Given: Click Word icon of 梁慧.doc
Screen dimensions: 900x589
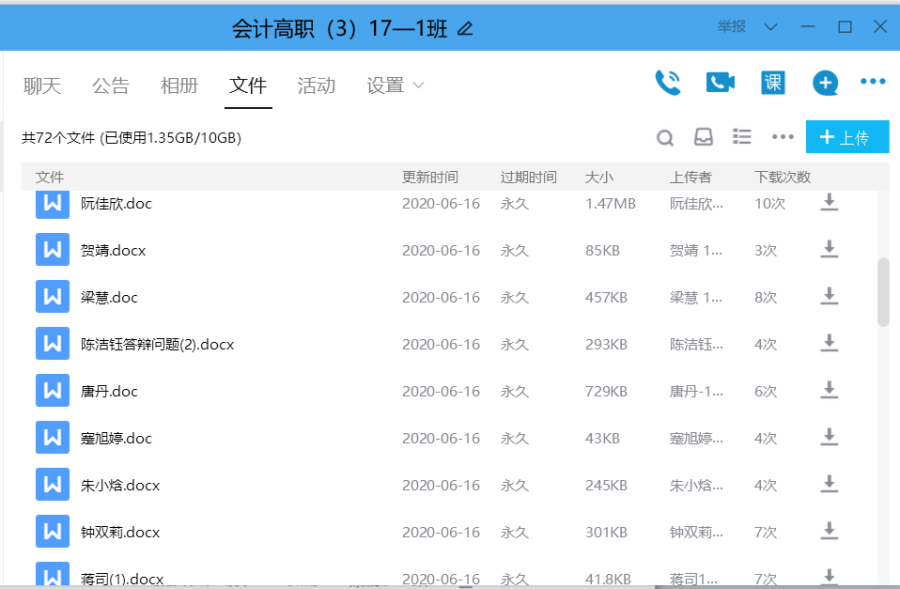Looking at the screenshot, I should (x=52, y=297).
